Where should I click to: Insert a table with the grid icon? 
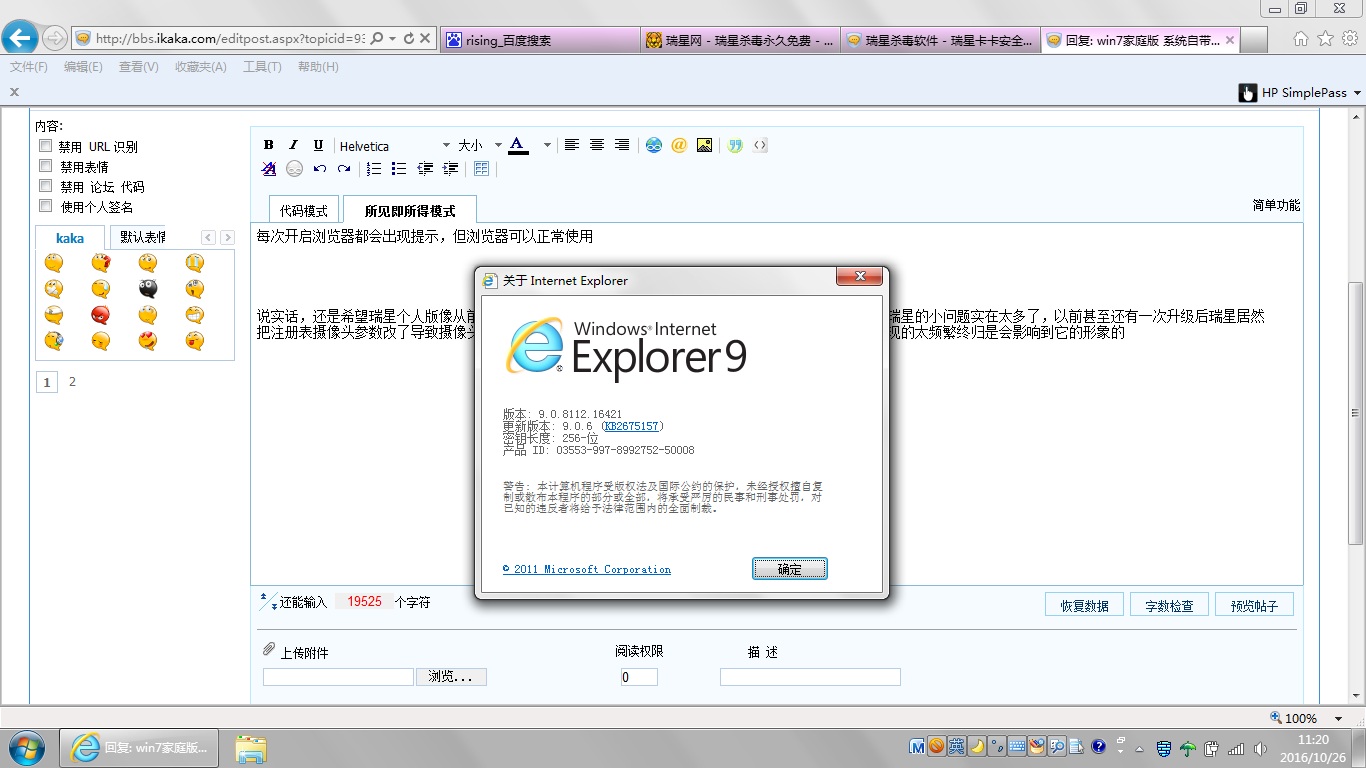481,169
